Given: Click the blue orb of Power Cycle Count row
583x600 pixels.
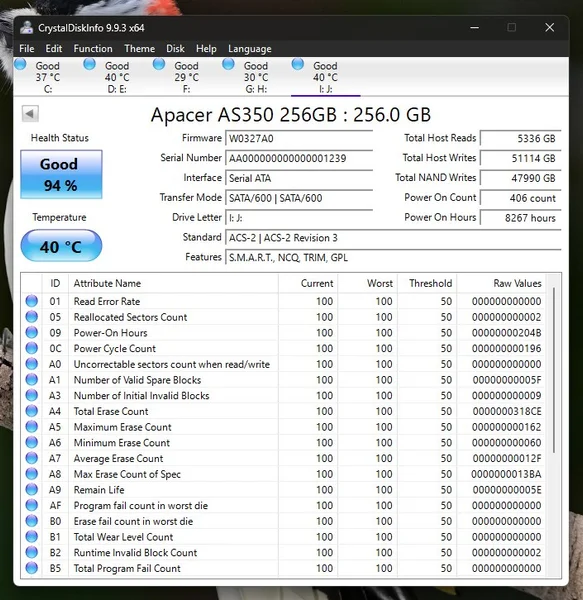Looking at the screenshot, I should click(32, 348).
